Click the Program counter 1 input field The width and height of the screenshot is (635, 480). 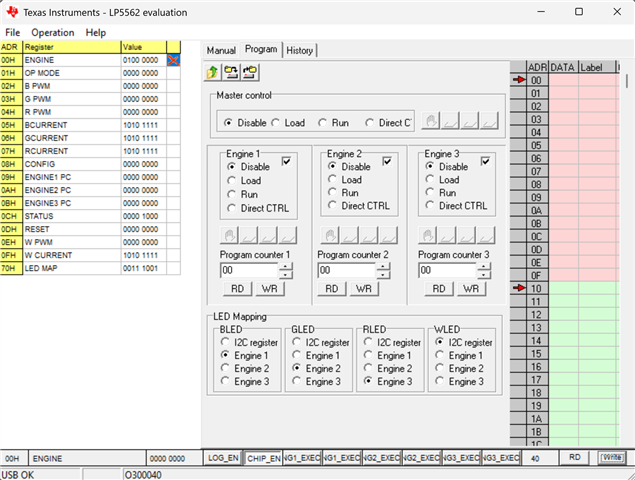[x=249, y=271]
